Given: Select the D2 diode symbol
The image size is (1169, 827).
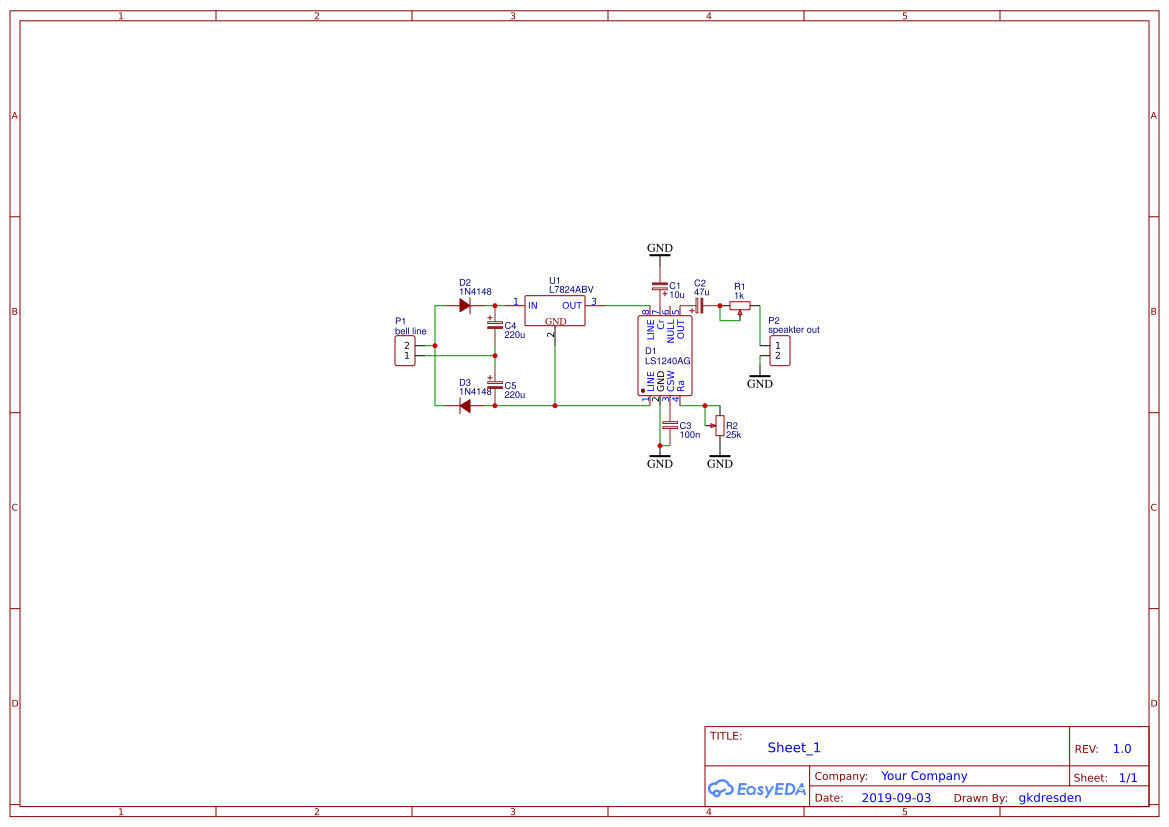Looking at the screenshot, I should pyautogui.click(x=464, y=306).
